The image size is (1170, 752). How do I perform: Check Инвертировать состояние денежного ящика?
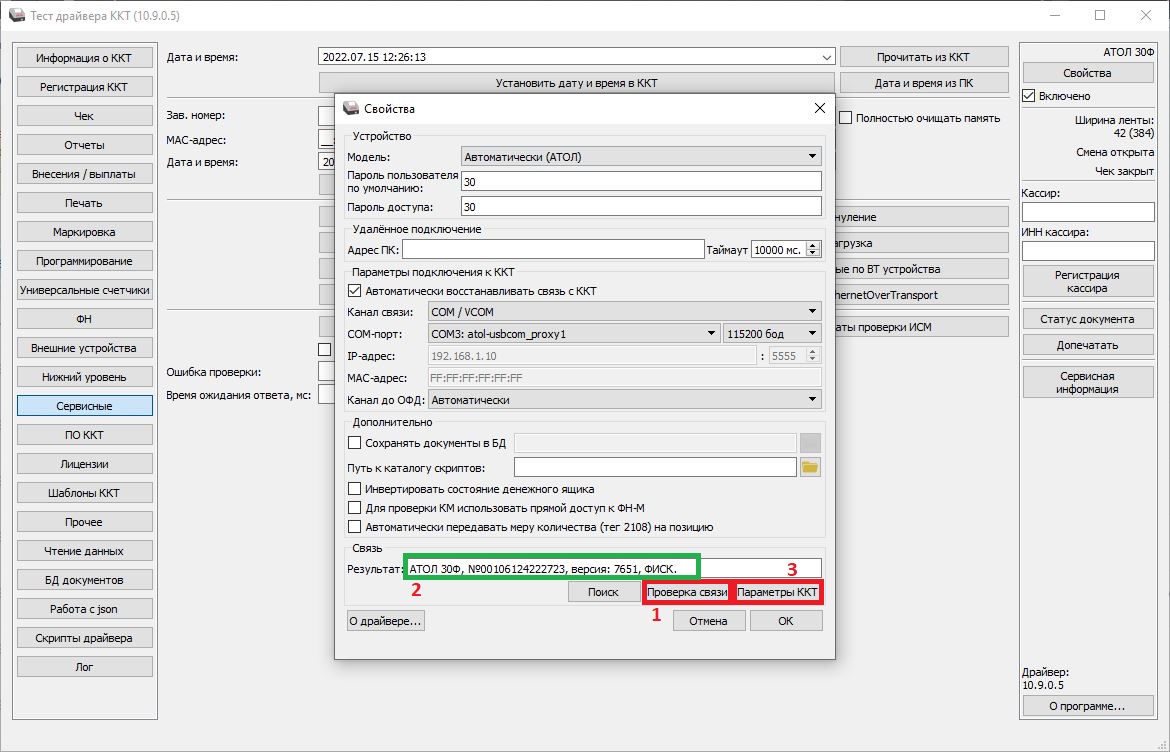click(354, 489)
